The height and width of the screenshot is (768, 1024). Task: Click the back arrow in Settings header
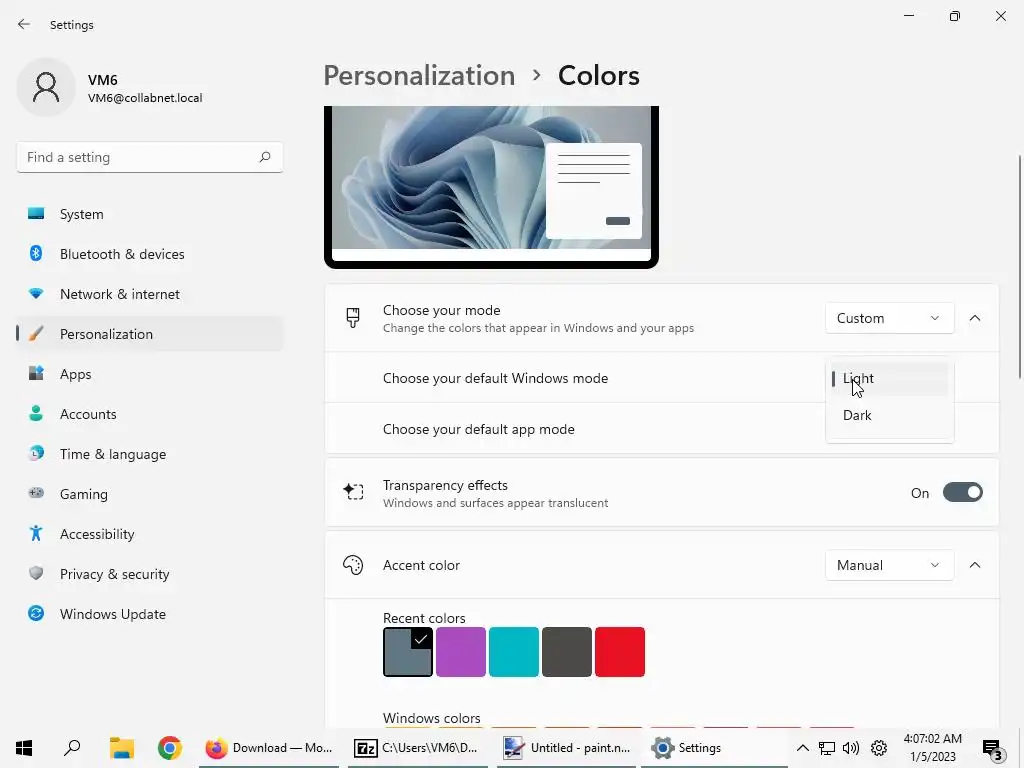pos(24,24)
